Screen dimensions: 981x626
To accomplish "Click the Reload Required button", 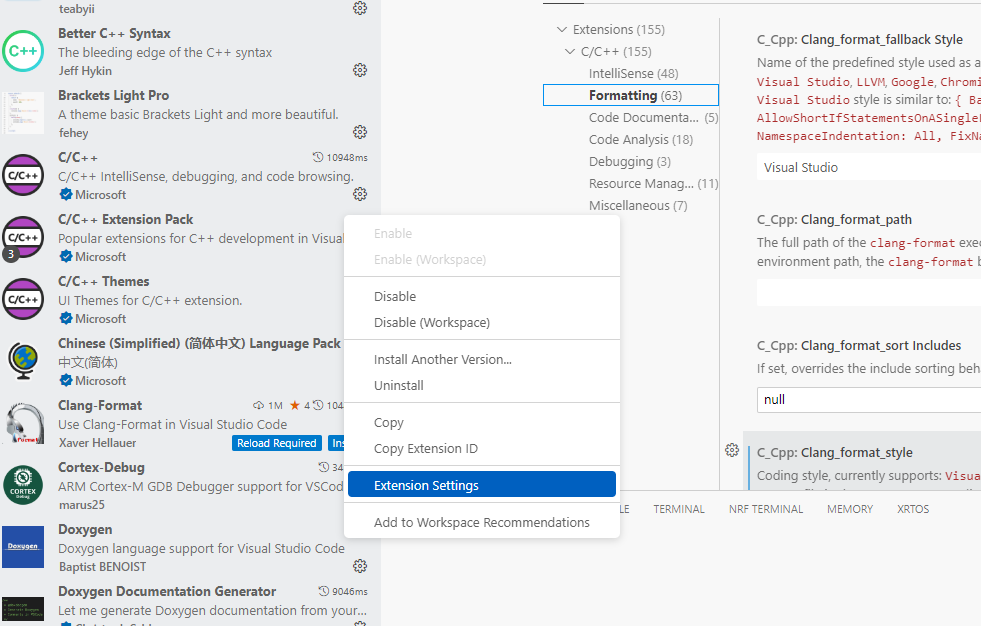I will (x=276, y=443).
